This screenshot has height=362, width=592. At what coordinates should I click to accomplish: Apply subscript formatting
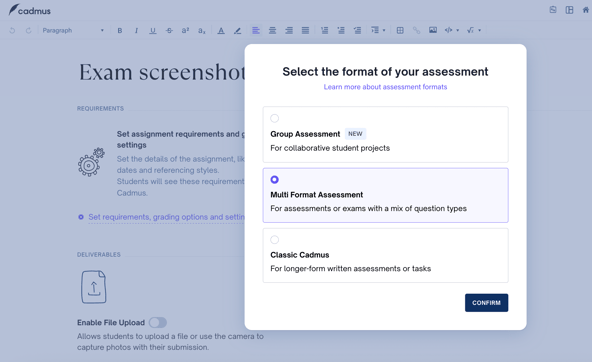tap(202, 31)
